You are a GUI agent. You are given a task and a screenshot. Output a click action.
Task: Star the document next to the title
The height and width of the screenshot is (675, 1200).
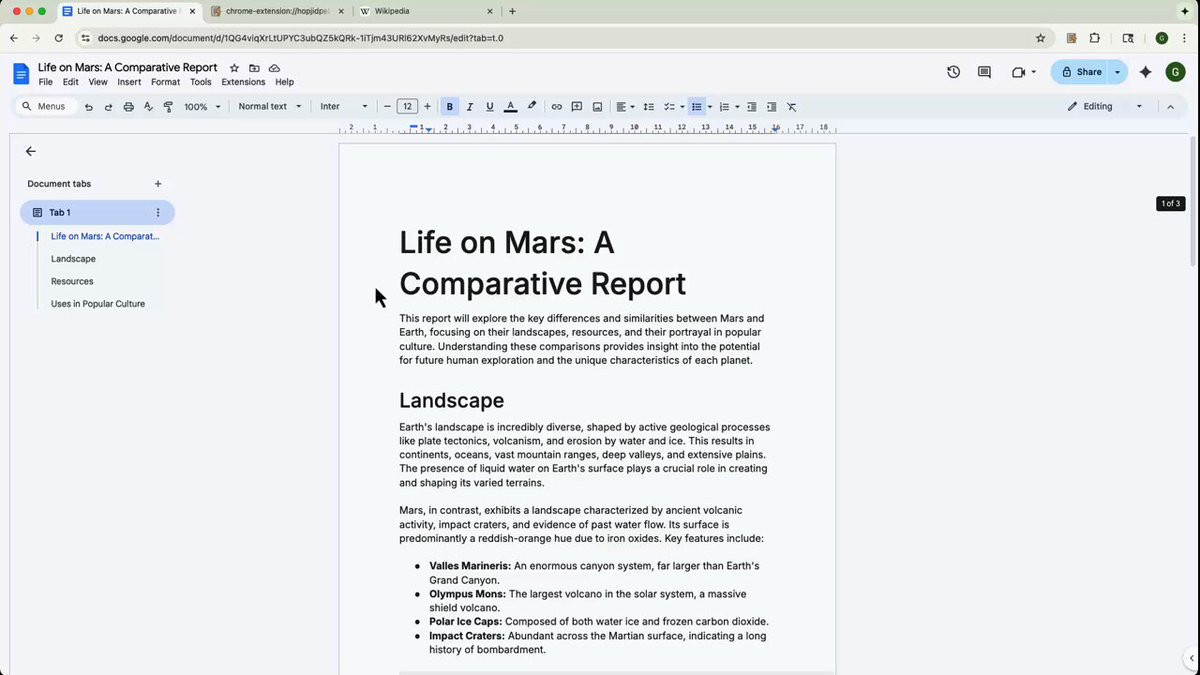click(234, 68)
